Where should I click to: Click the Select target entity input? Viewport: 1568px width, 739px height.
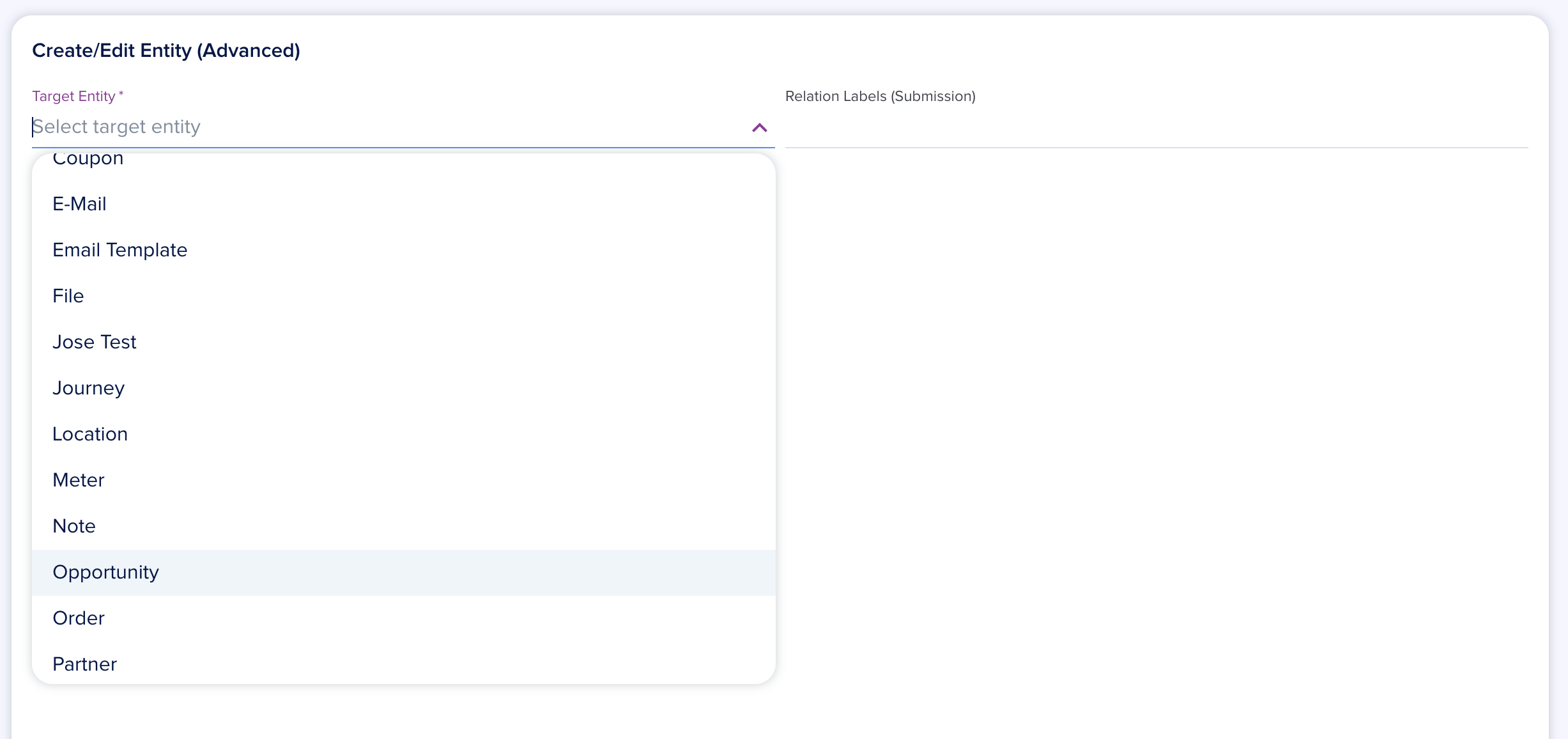pyautogui.click(x=383, y=127)
